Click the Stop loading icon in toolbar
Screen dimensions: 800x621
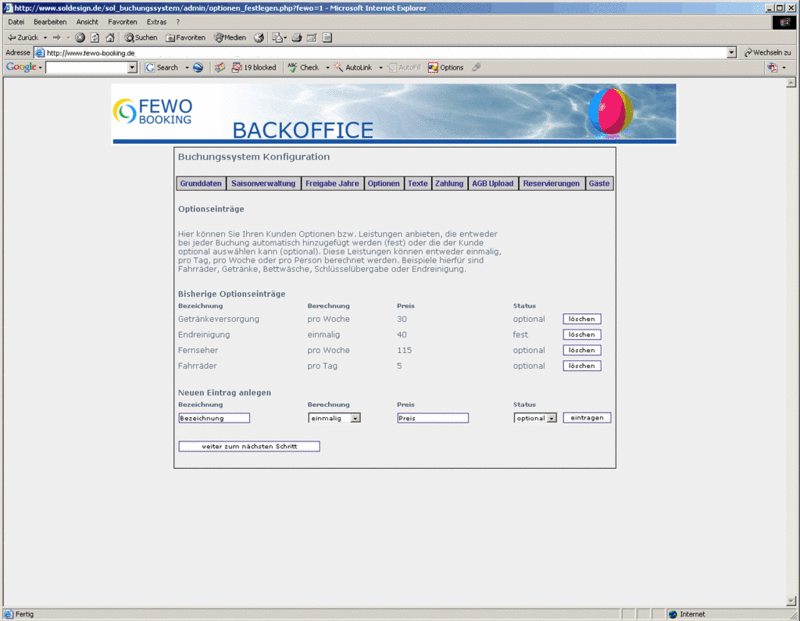(x=80, y=37)
